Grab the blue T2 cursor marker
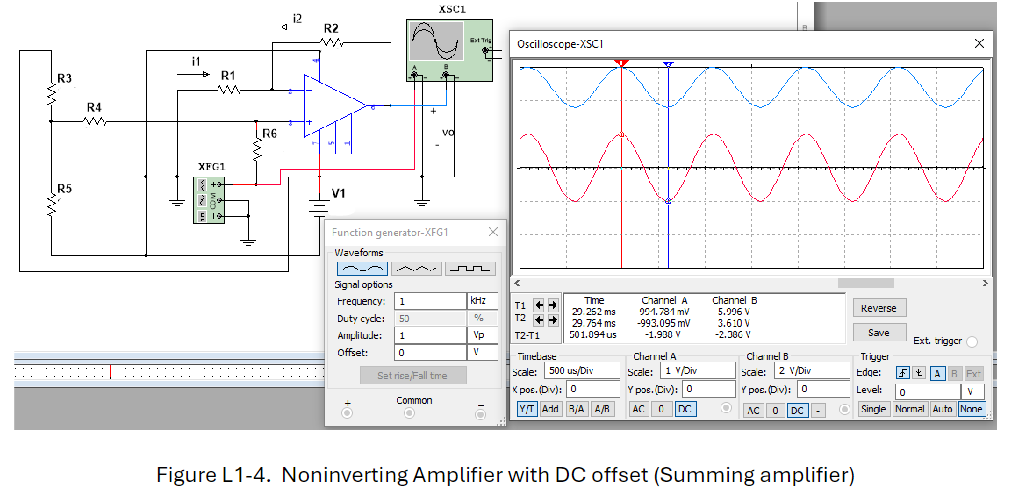Image resolution: width=1017 pixels, height=487 pixels. click(x=668, y=64)
